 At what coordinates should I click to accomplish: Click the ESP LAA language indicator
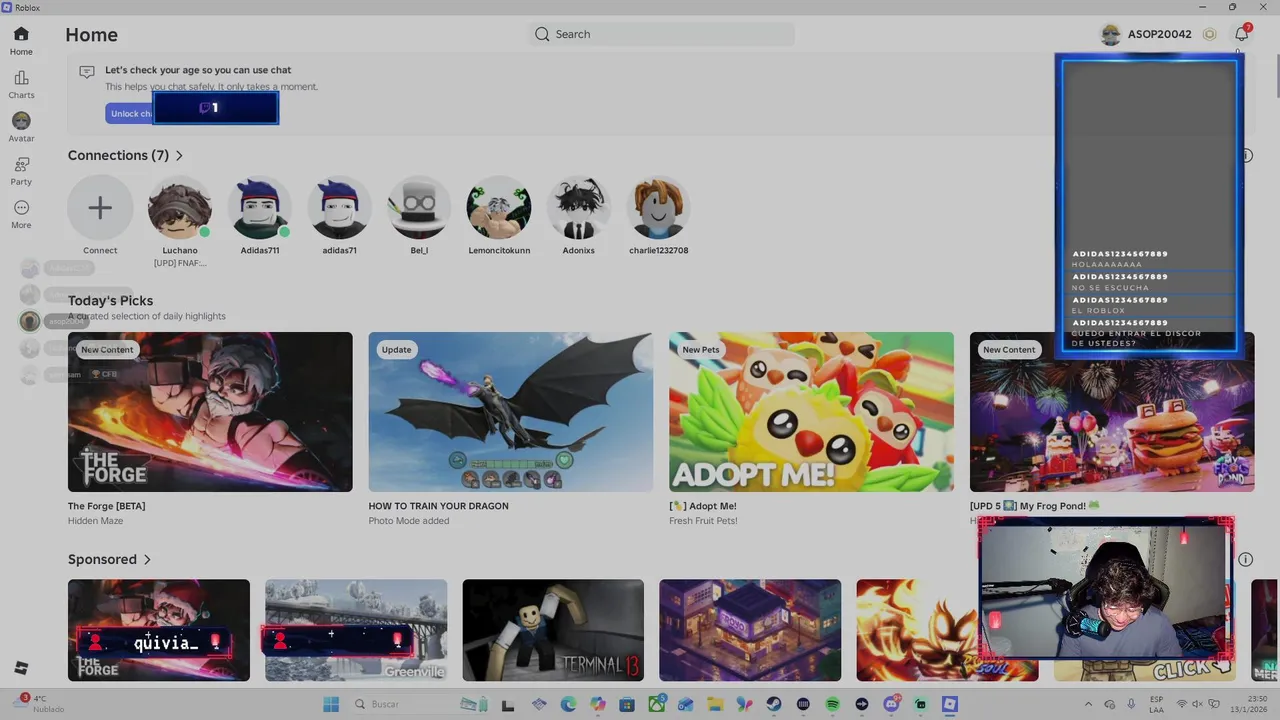(1156, 704)
